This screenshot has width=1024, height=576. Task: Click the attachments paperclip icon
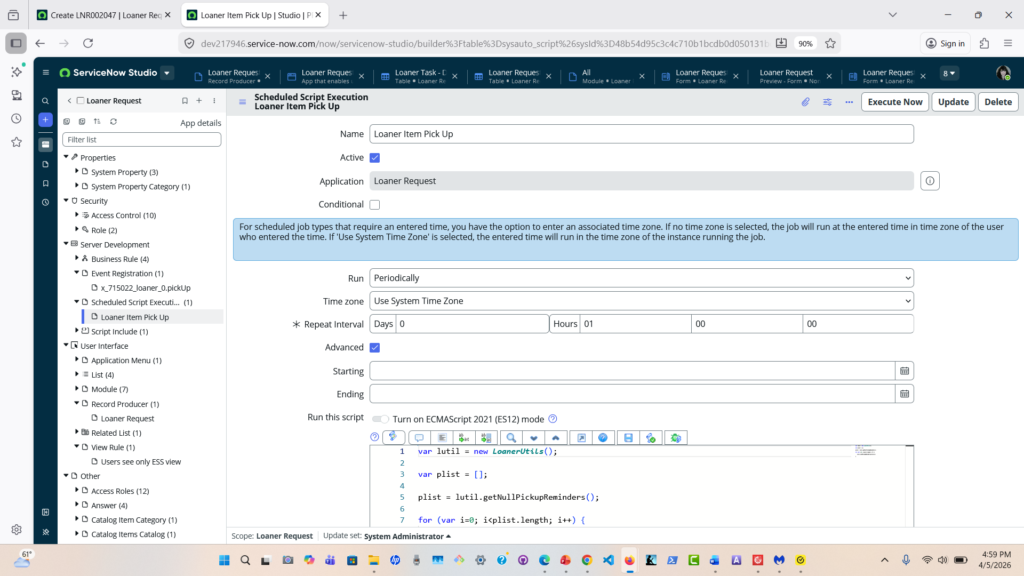pos(806,102)
